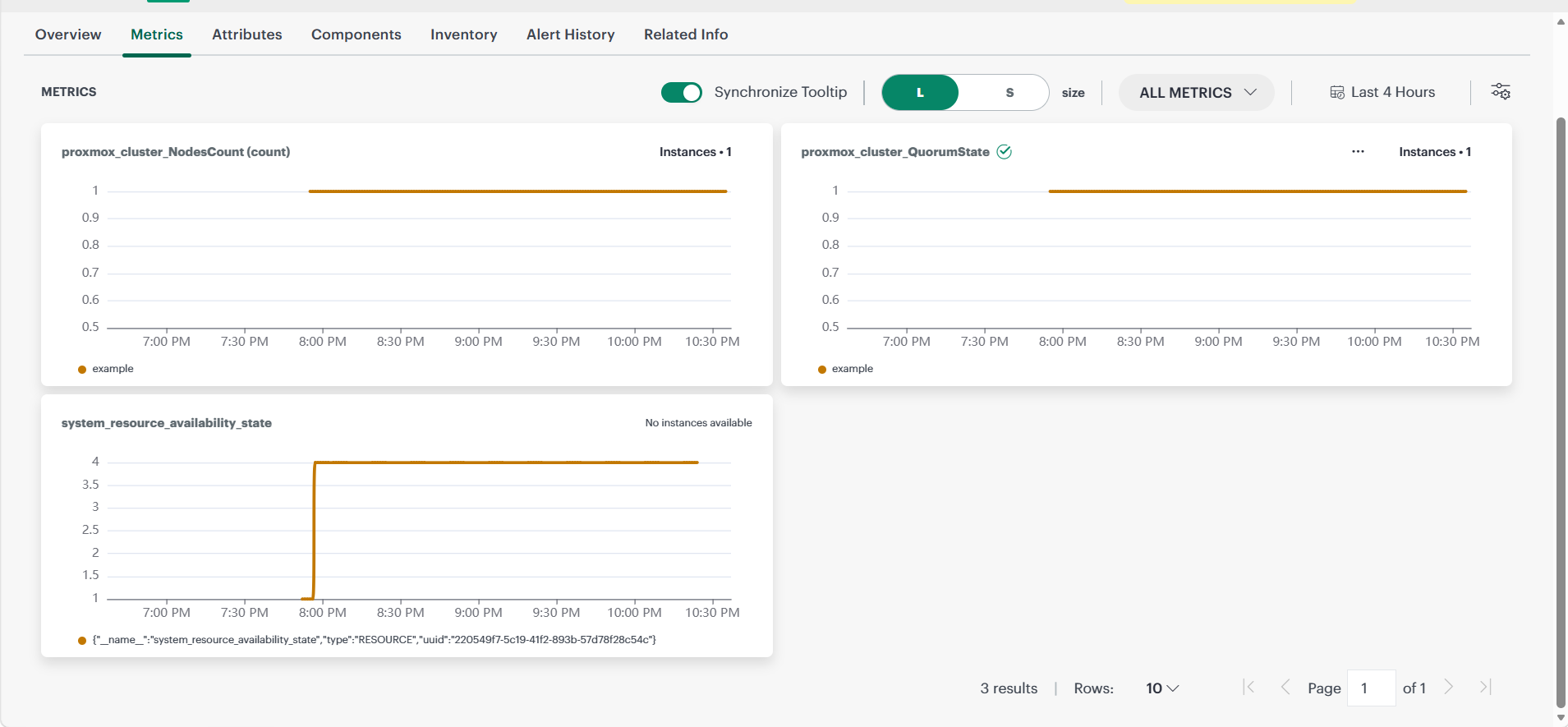Open the QuorumState chart three-dots menu

pos(1358,152)
